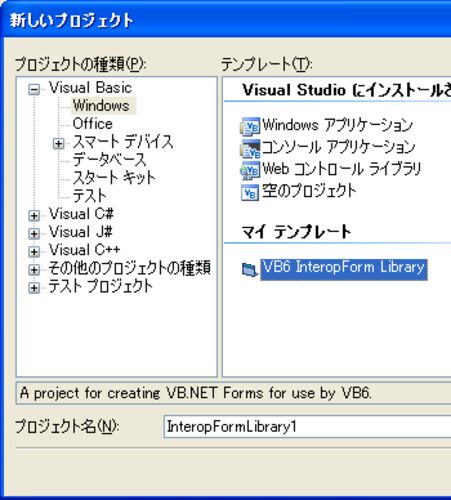This screenshot has width=451, height=500.
Task: Click the テンプレート(T) label
Action: pos(267,64)
